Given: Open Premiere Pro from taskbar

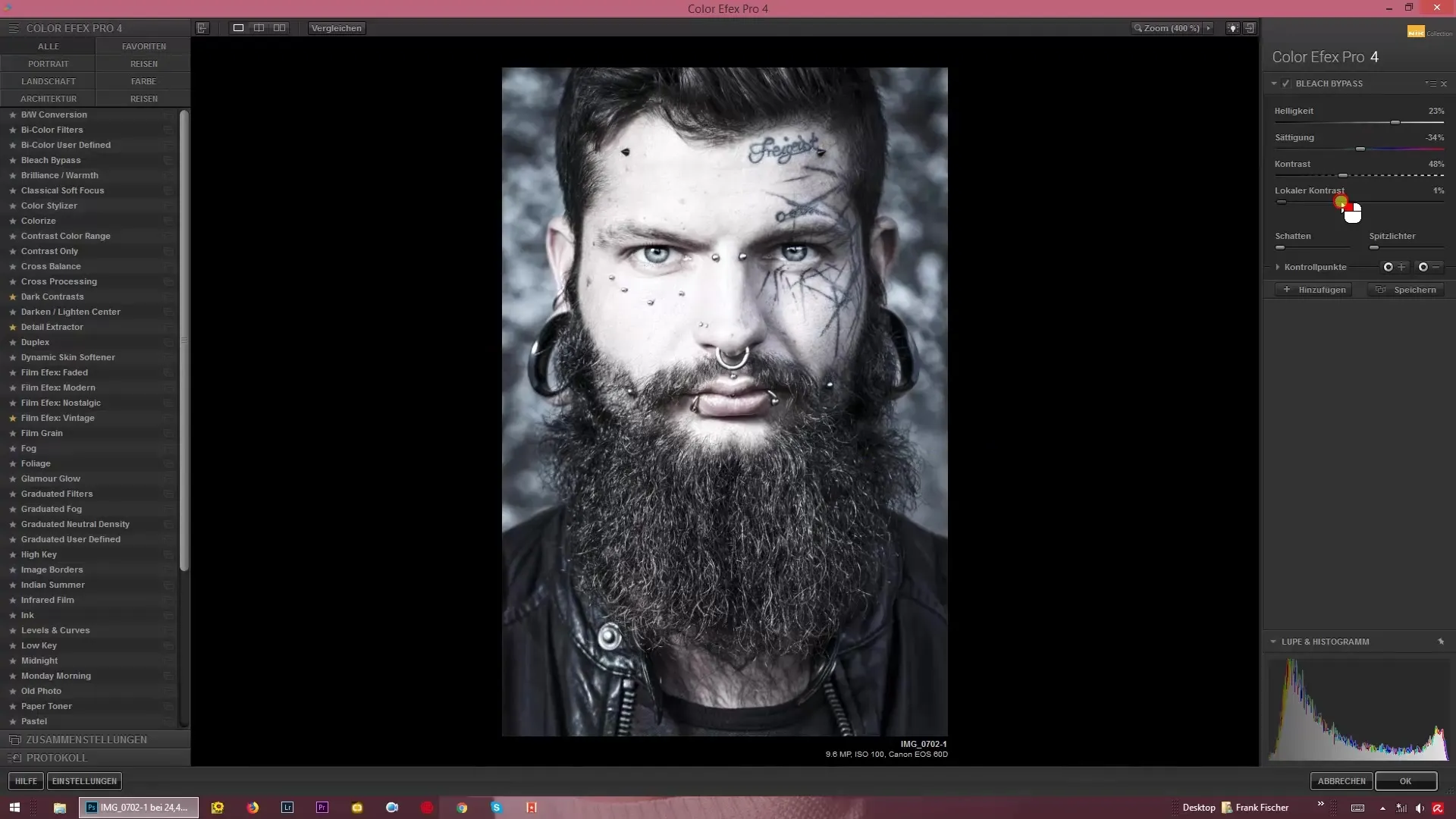Looking at the screenshot, I should point(322,808).
